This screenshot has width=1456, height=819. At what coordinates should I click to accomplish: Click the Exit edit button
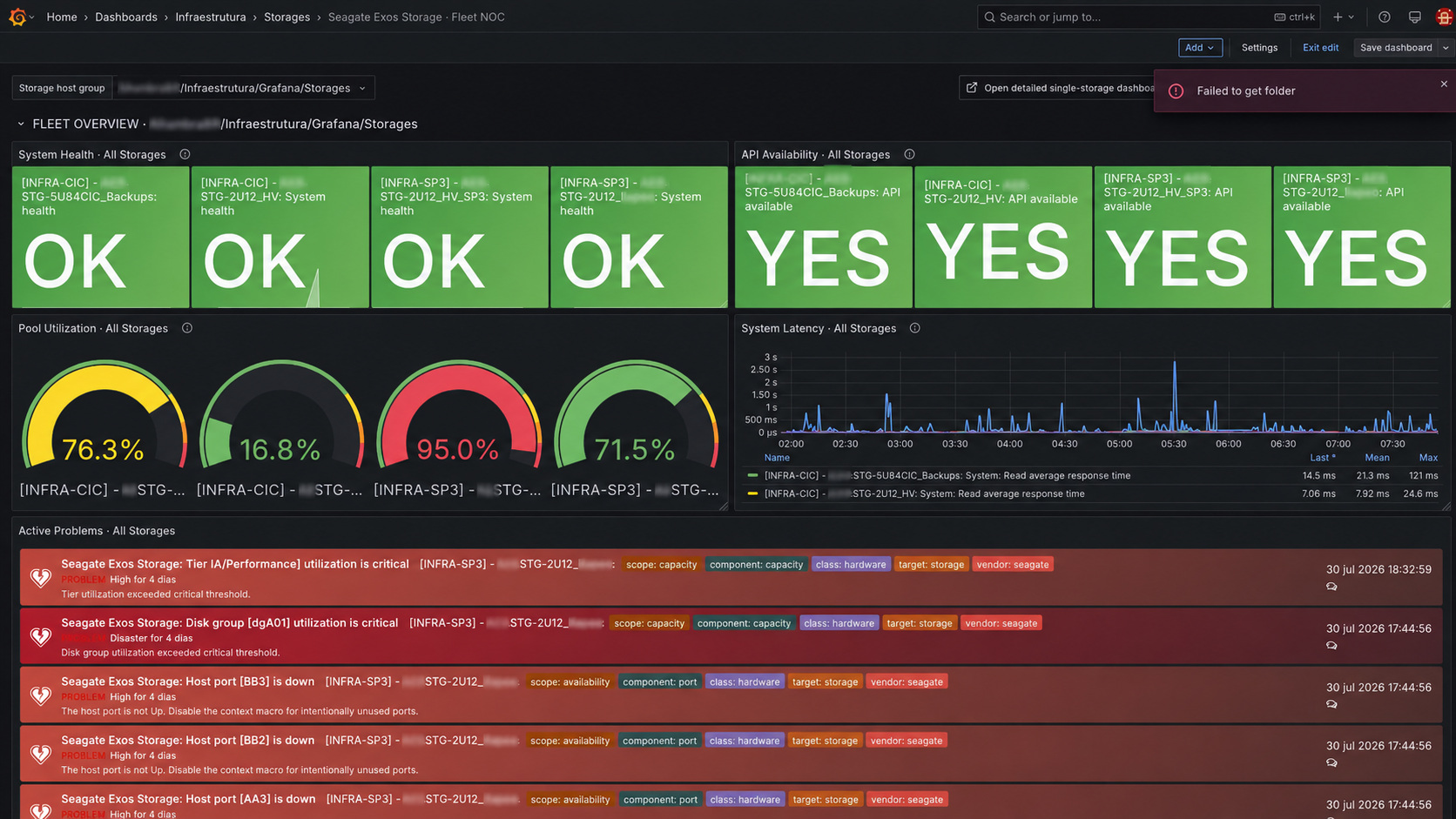[x=1320, y=48]
